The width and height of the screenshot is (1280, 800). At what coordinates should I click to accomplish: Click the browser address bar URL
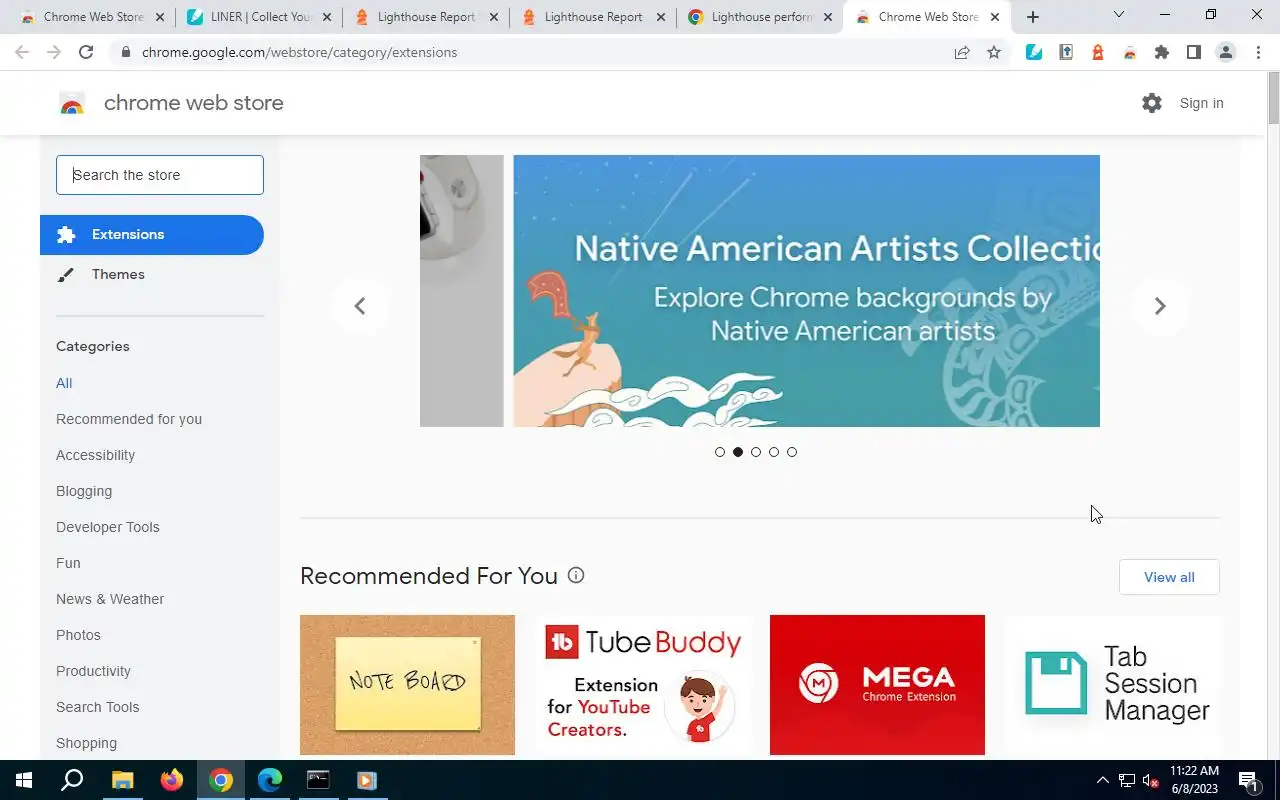click(x=299, y=52)
